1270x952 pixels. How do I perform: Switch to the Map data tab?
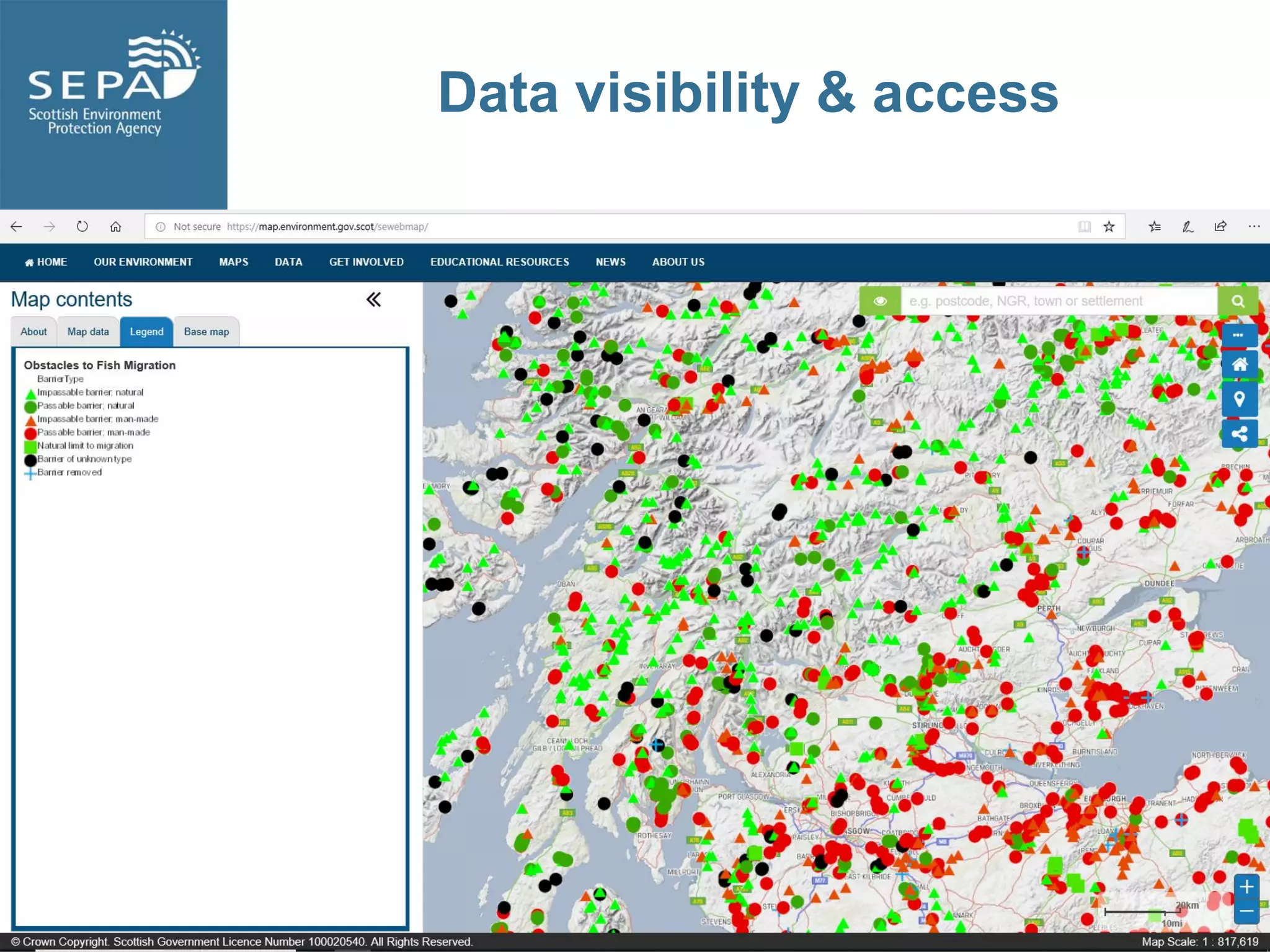pyautogui.click(x=88, y=332)
